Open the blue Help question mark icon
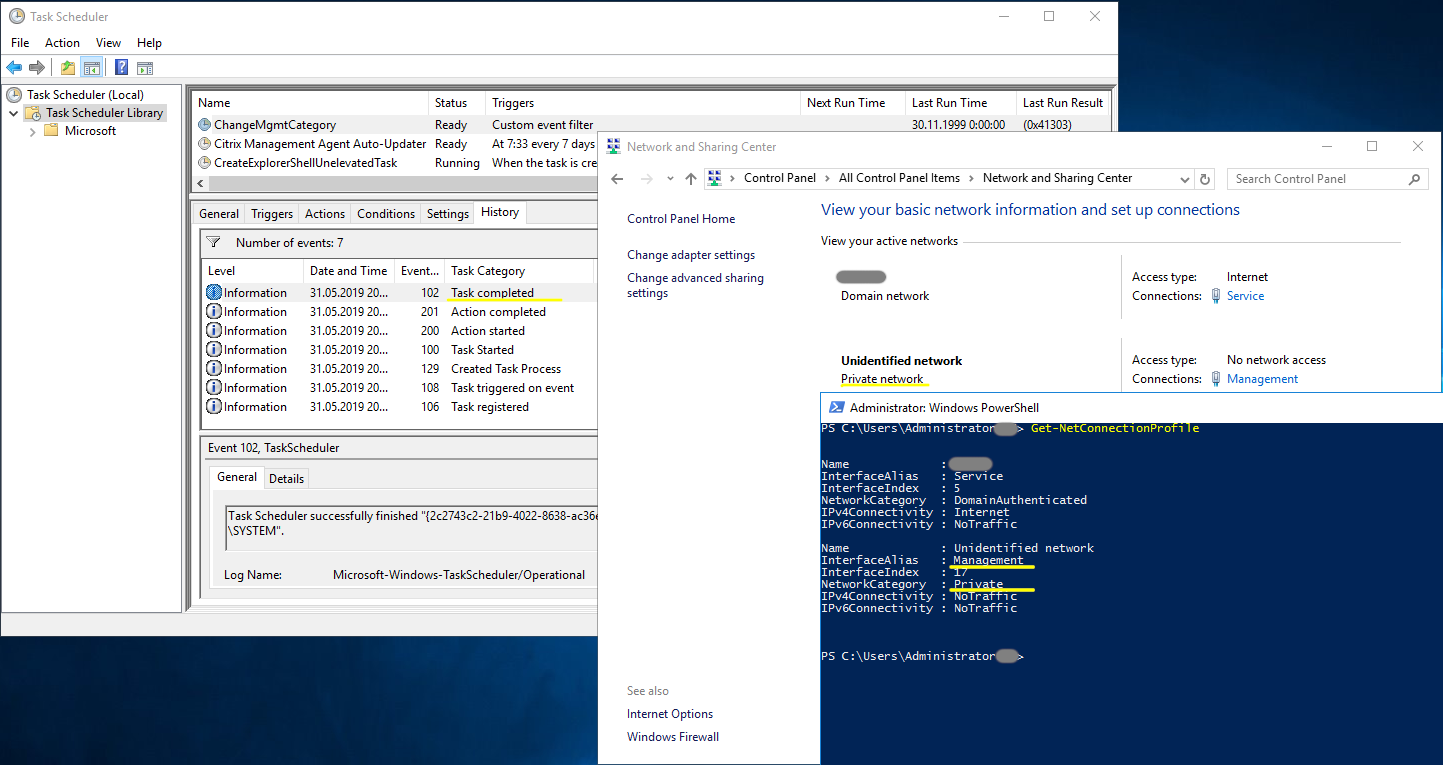This screenshot has height=765, width=1443. 121,68
